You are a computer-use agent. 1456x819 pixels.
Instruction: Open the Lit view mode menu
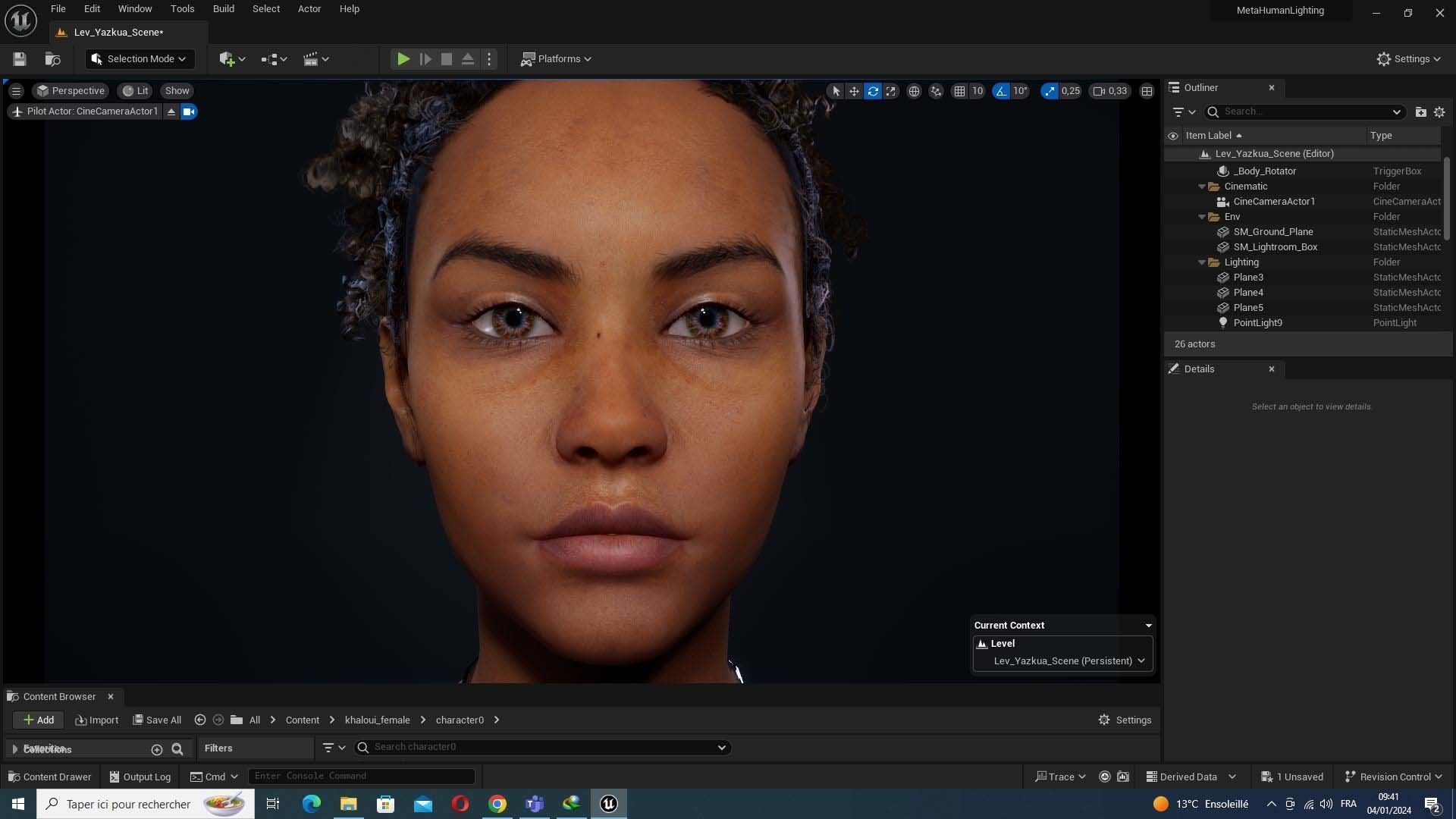pos(135,91)
